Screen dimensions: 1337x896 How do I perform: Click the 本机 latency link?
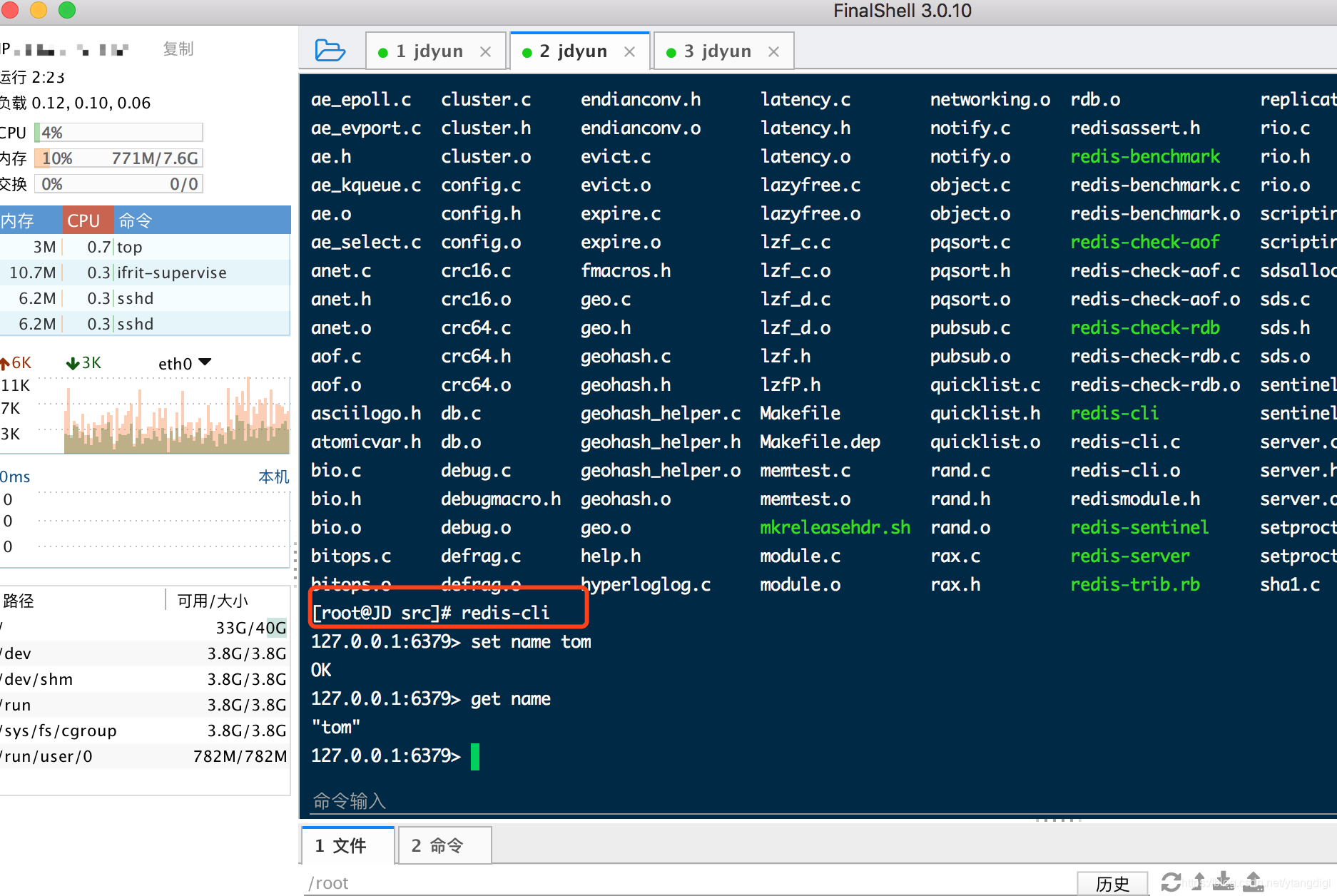coord(273,477)
